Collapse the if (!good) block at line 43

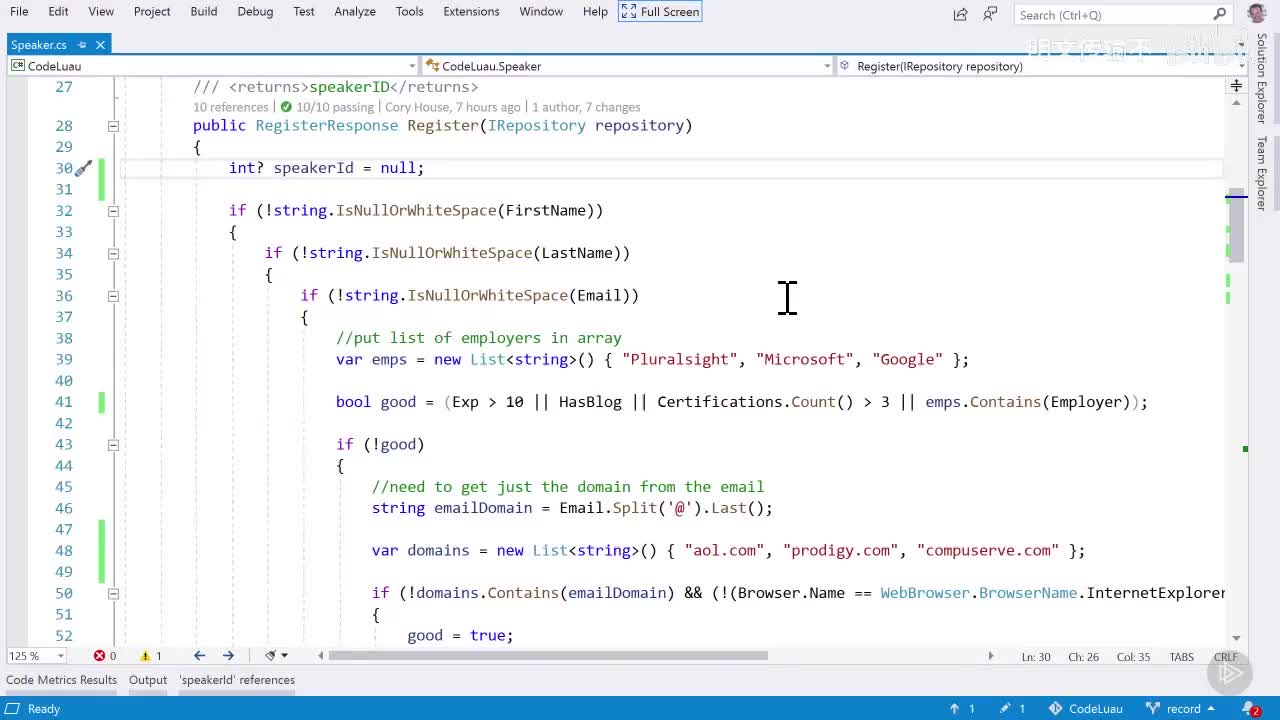tap(113, 445)
